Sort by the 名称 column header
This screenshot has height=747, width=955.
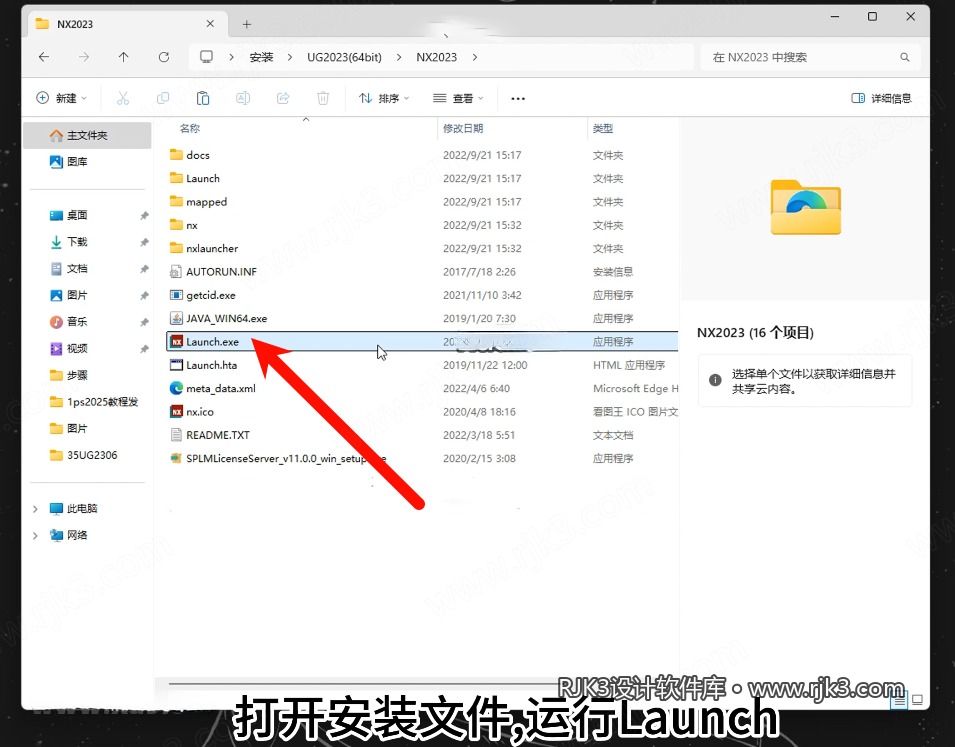pos(190,129)
